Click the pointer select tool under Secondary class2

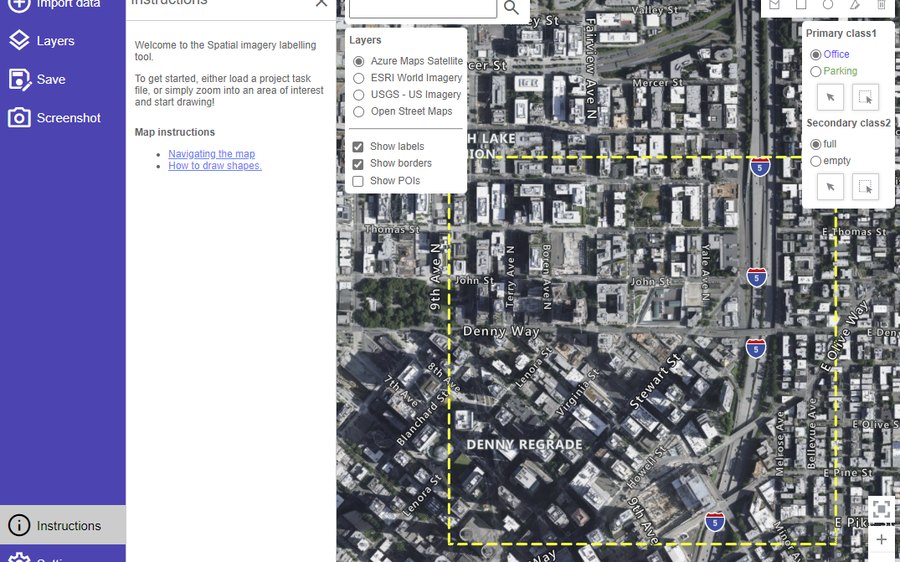pyautogui.click(x=830, y=187)
